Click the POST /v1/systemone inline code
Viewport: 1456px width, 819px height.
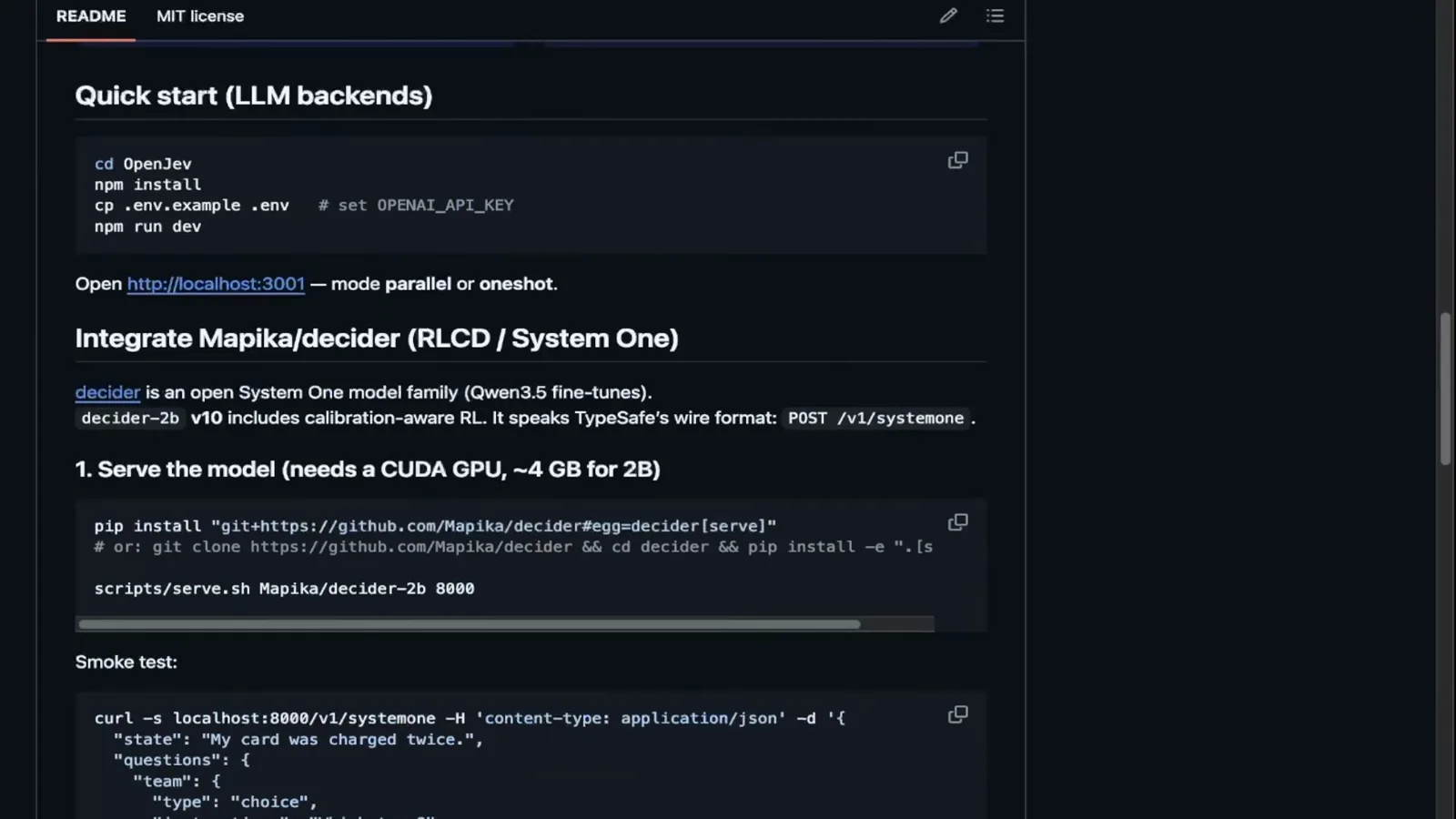[x=875, y=419]
